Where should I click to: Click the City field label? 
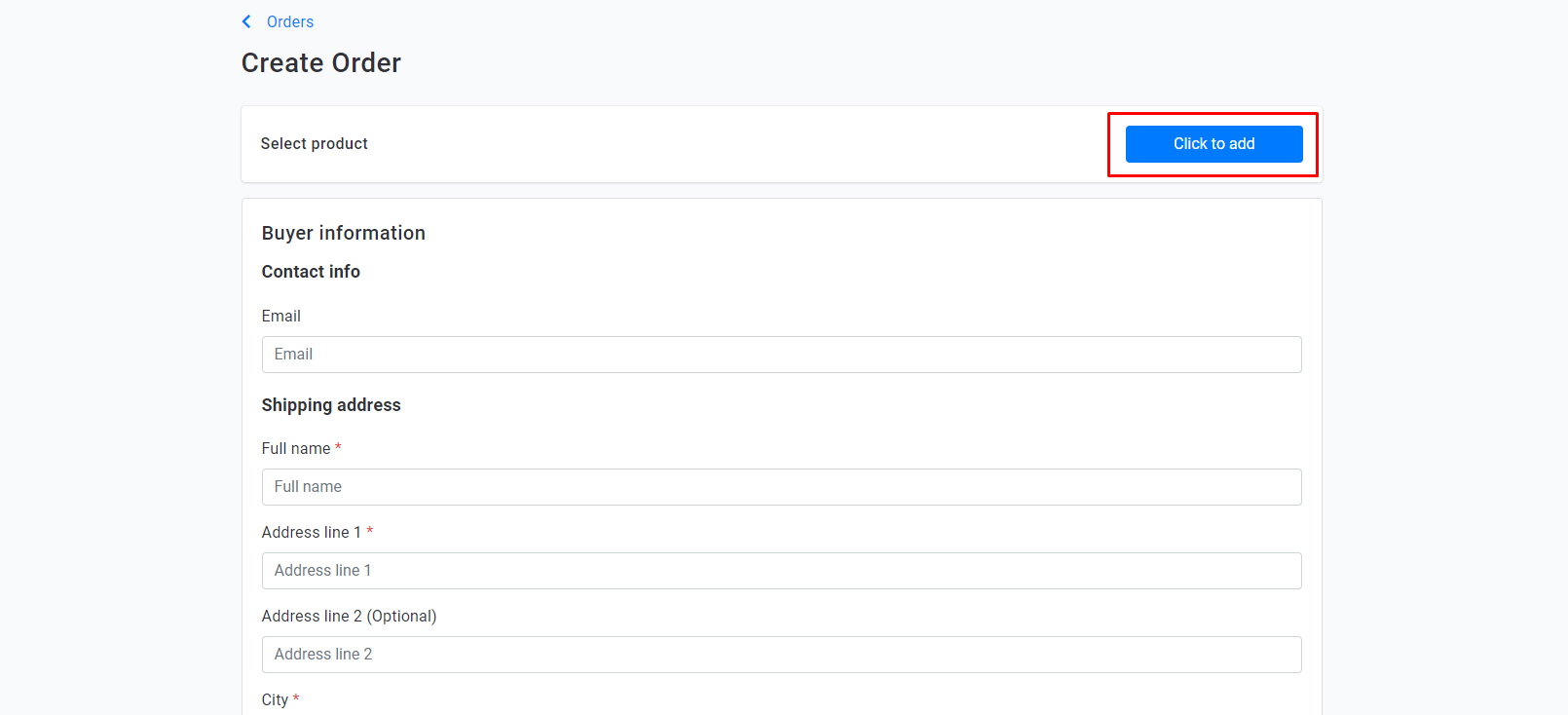275,699
